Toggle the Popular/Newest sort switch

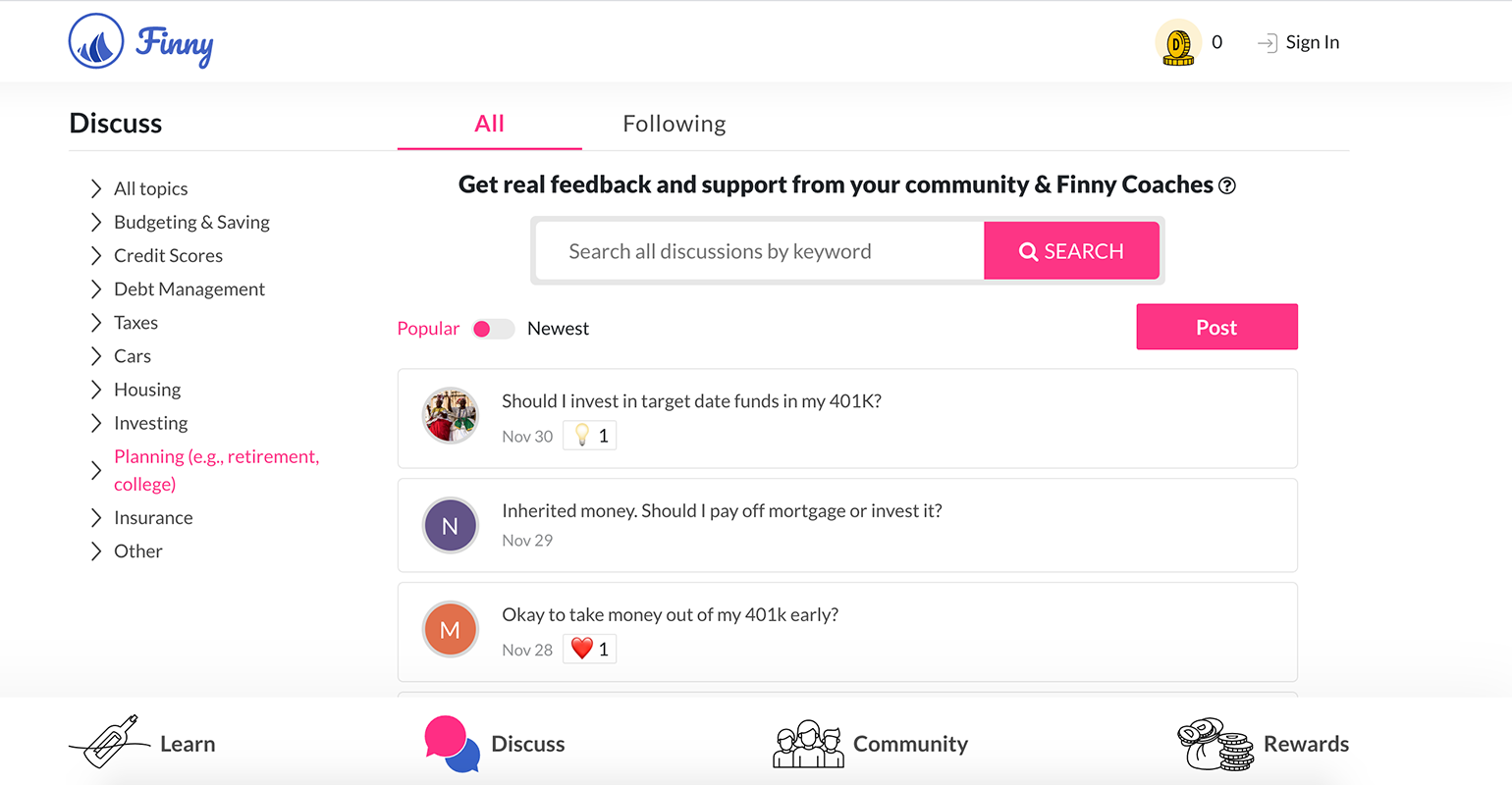click(493, 329)
